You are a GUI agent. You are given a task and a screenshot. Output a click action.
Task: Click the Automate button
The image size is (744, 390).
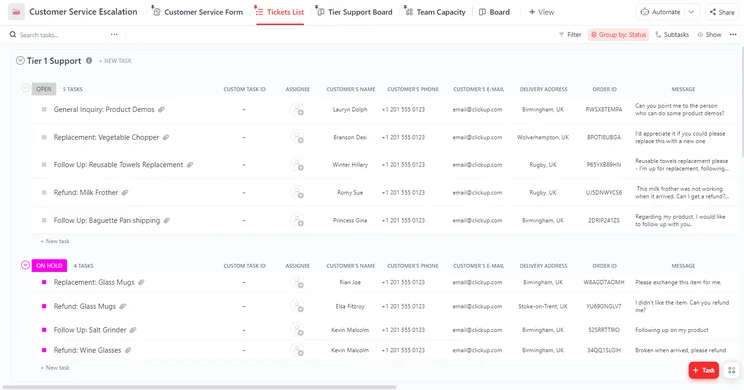point(660,12)
